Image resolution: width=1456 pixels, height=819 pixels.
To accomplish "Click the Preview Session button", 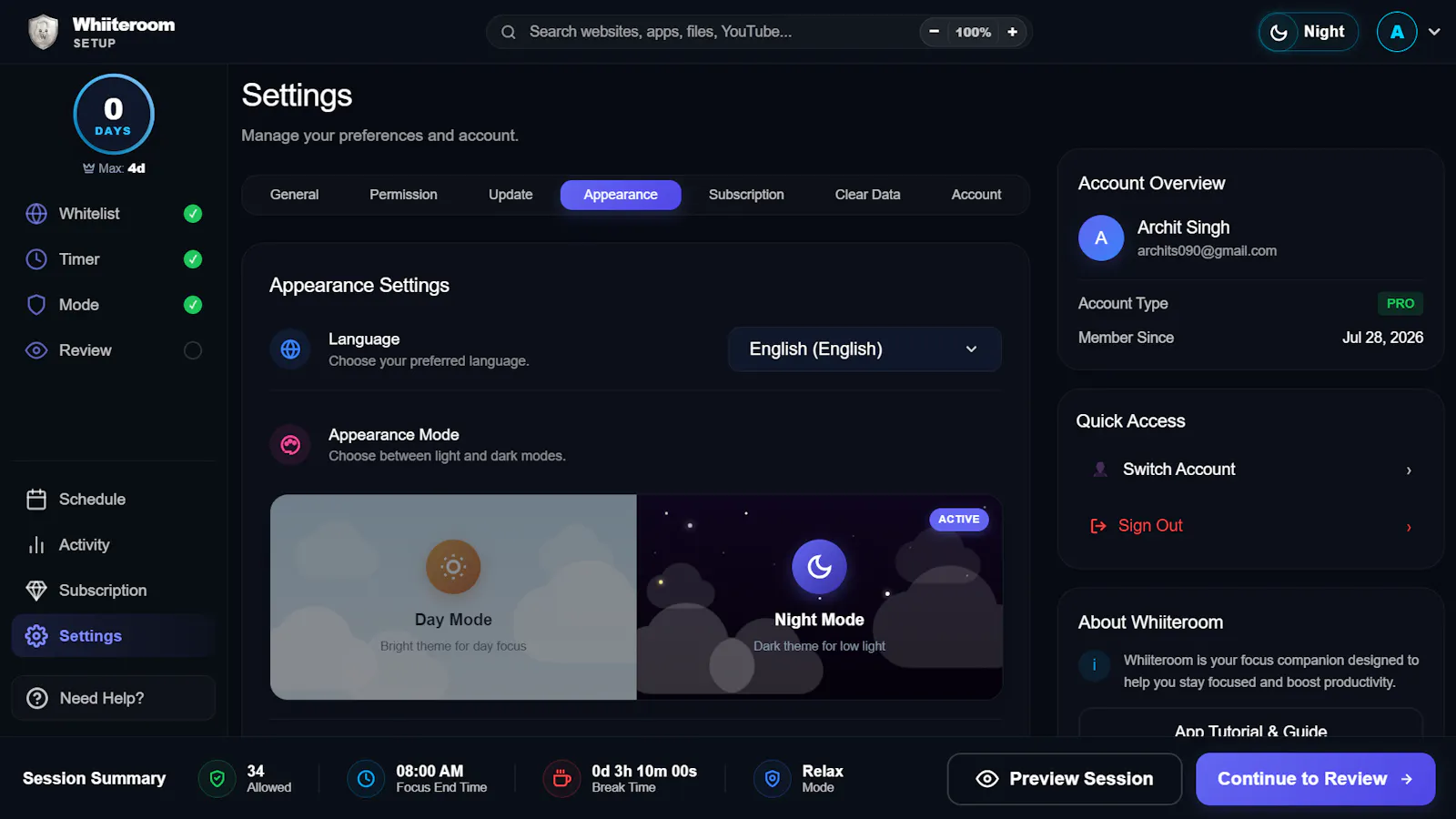I will [1065, 779].
